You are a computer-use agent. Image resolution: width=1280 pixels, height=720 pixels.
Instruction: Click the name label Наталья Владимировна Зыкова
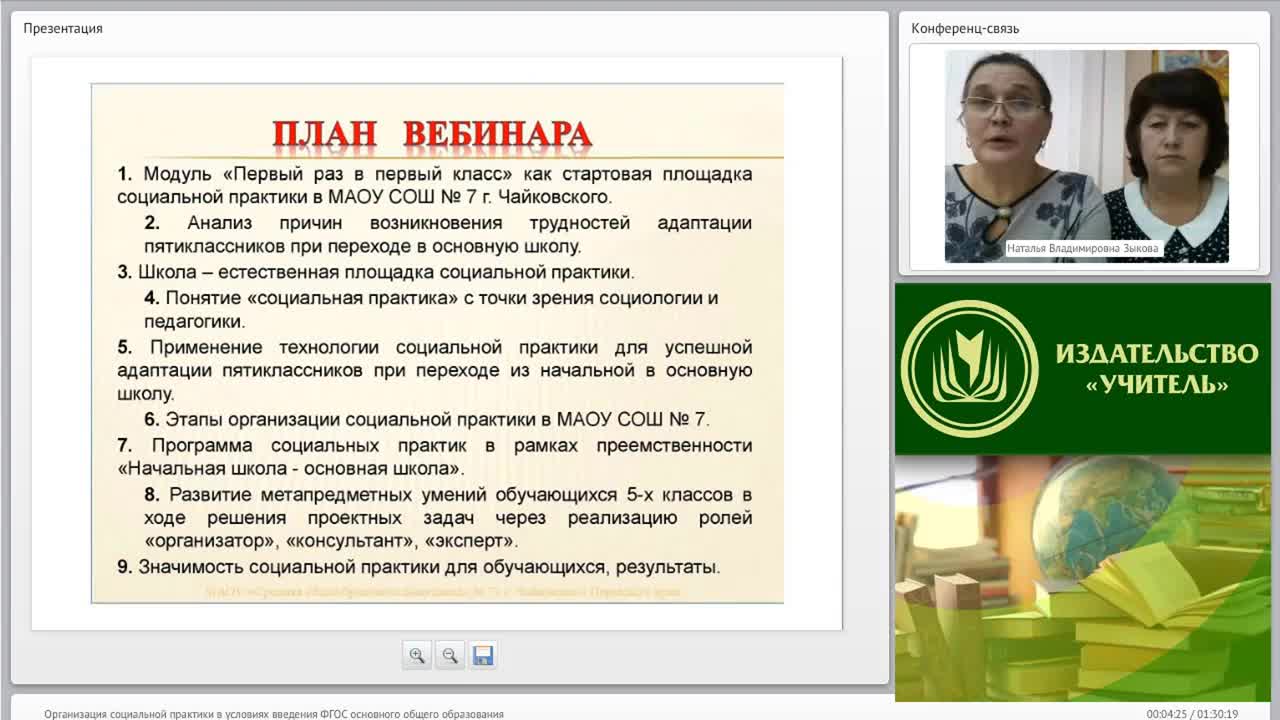coord(1084,248)
